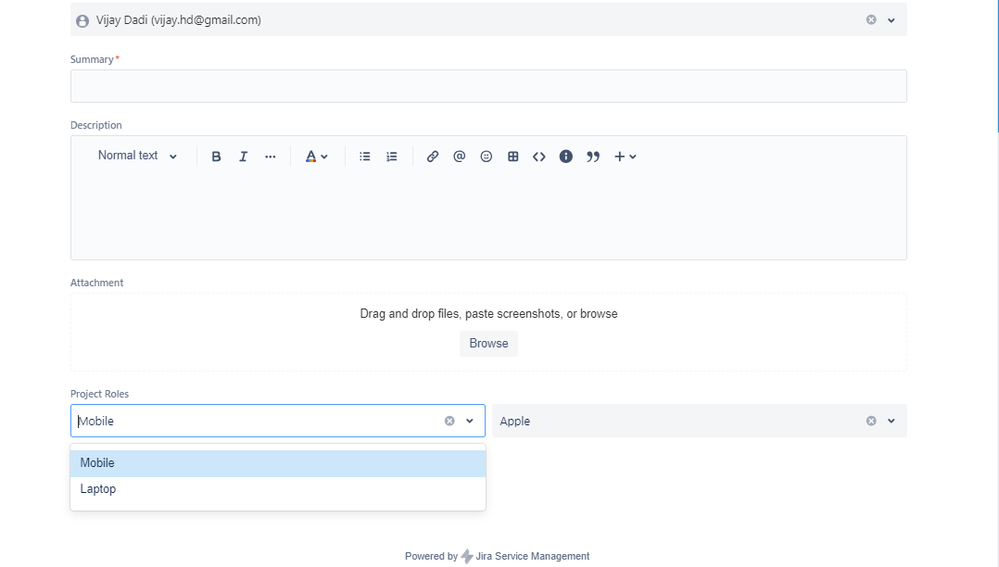
Task: Insert a numbered list
Action: coord(392,157)
